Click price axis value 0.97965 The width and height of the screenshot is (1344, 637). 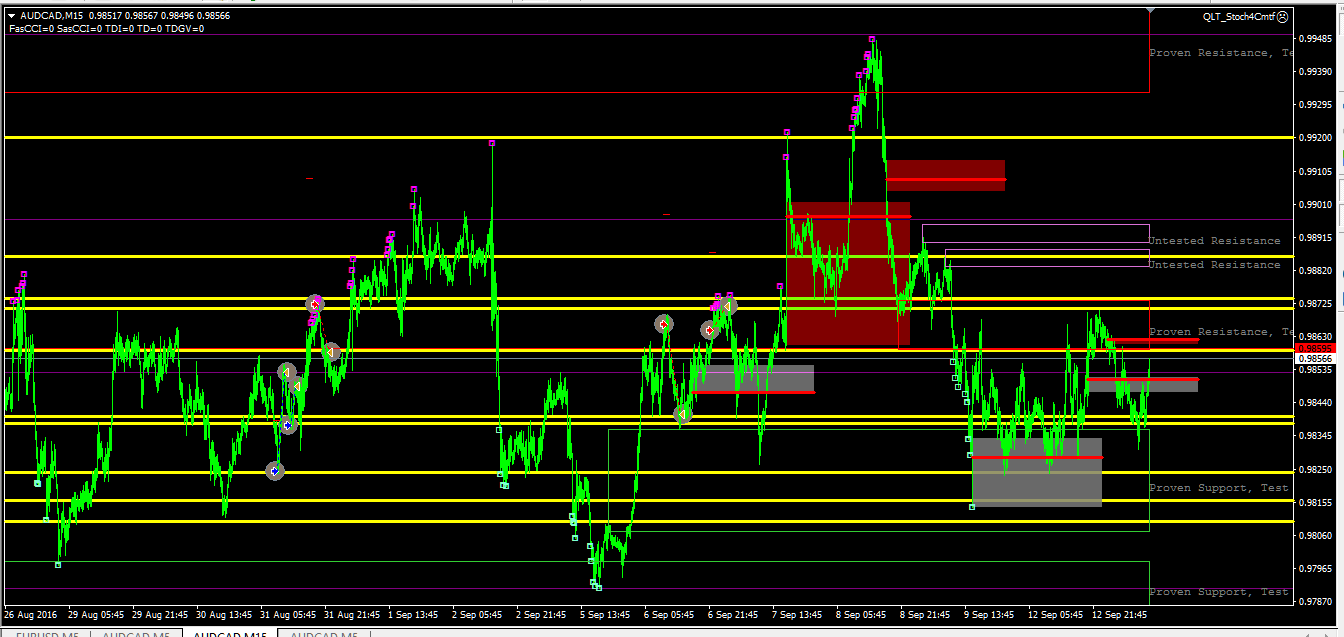click(x=1315, y=568)
